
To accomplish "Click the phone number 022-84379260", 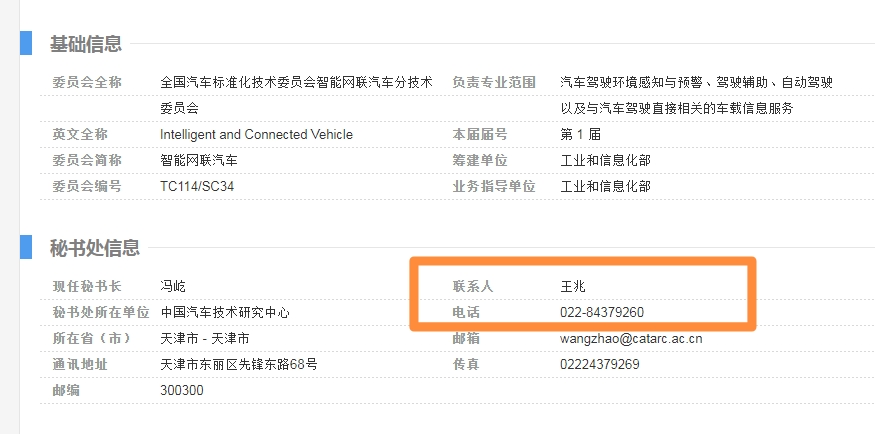I will [x=602, y=312].
